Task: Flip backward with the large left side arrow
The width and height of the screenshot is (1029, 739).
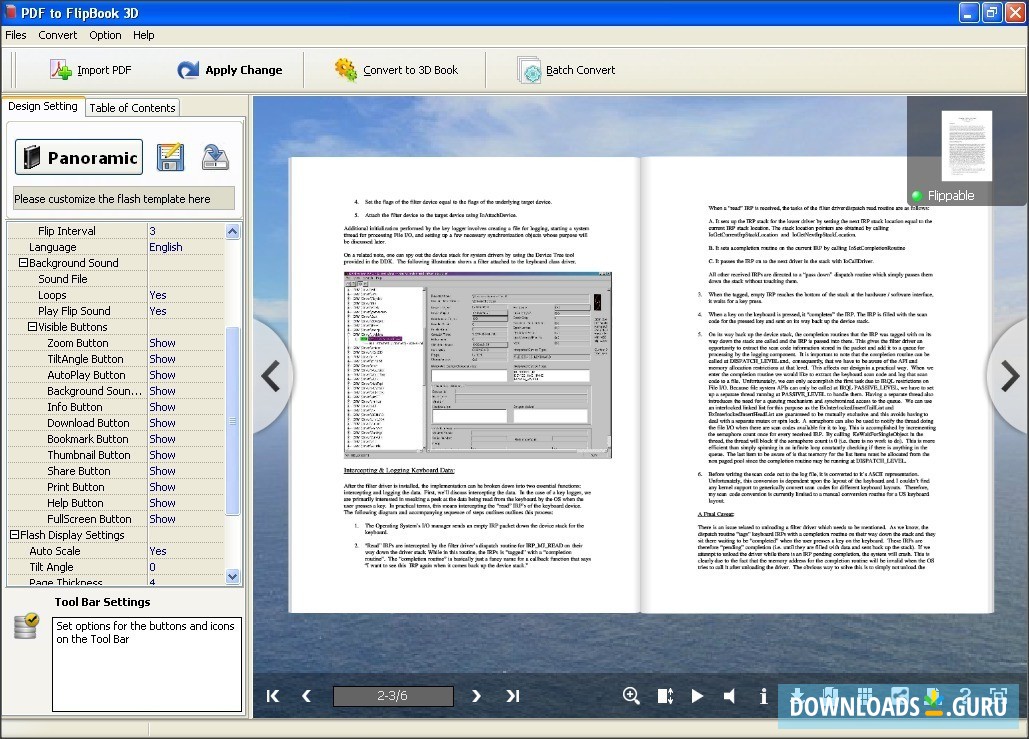Action: pos(271,376)
